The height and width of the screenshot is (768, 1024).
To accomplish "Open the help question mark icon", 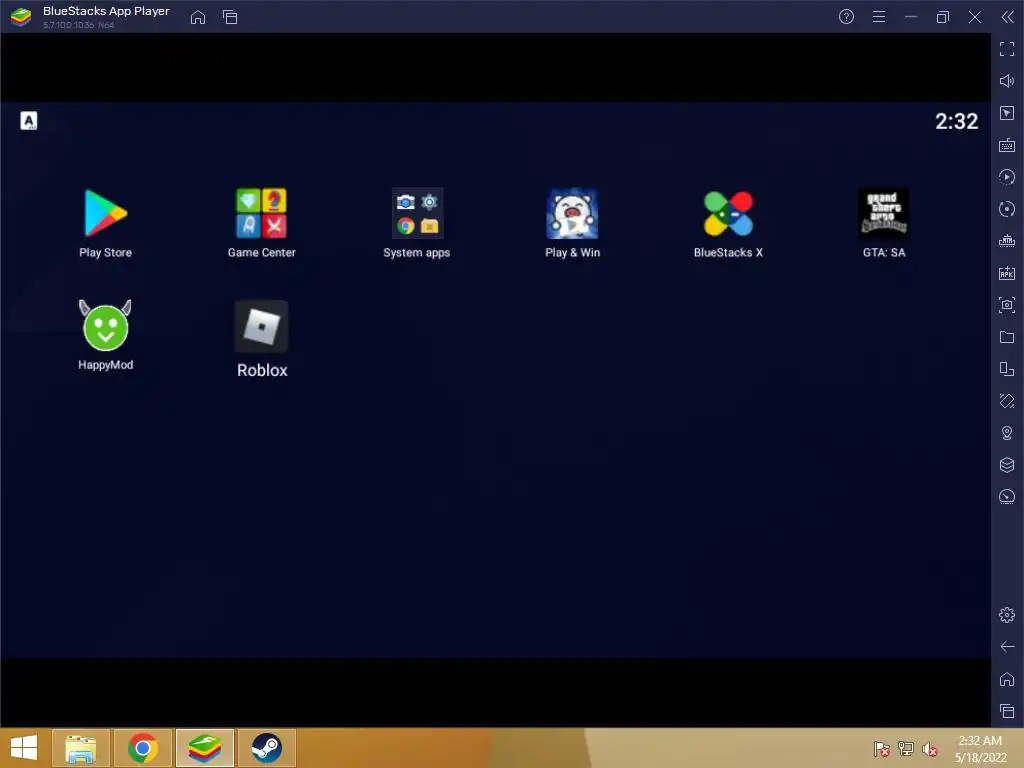I will pyautogui.click(x=846, y=17).
